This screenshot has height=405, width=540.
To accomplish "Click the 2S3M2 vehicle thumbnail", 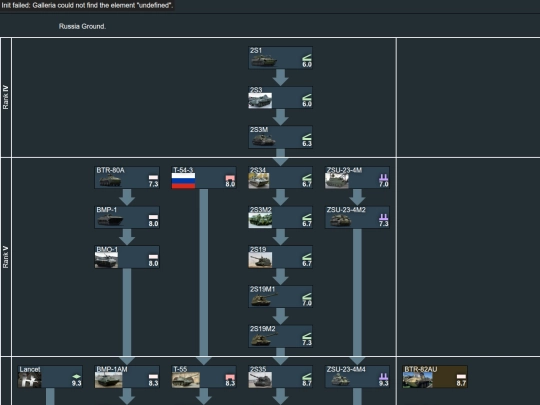I will [260, 220].
